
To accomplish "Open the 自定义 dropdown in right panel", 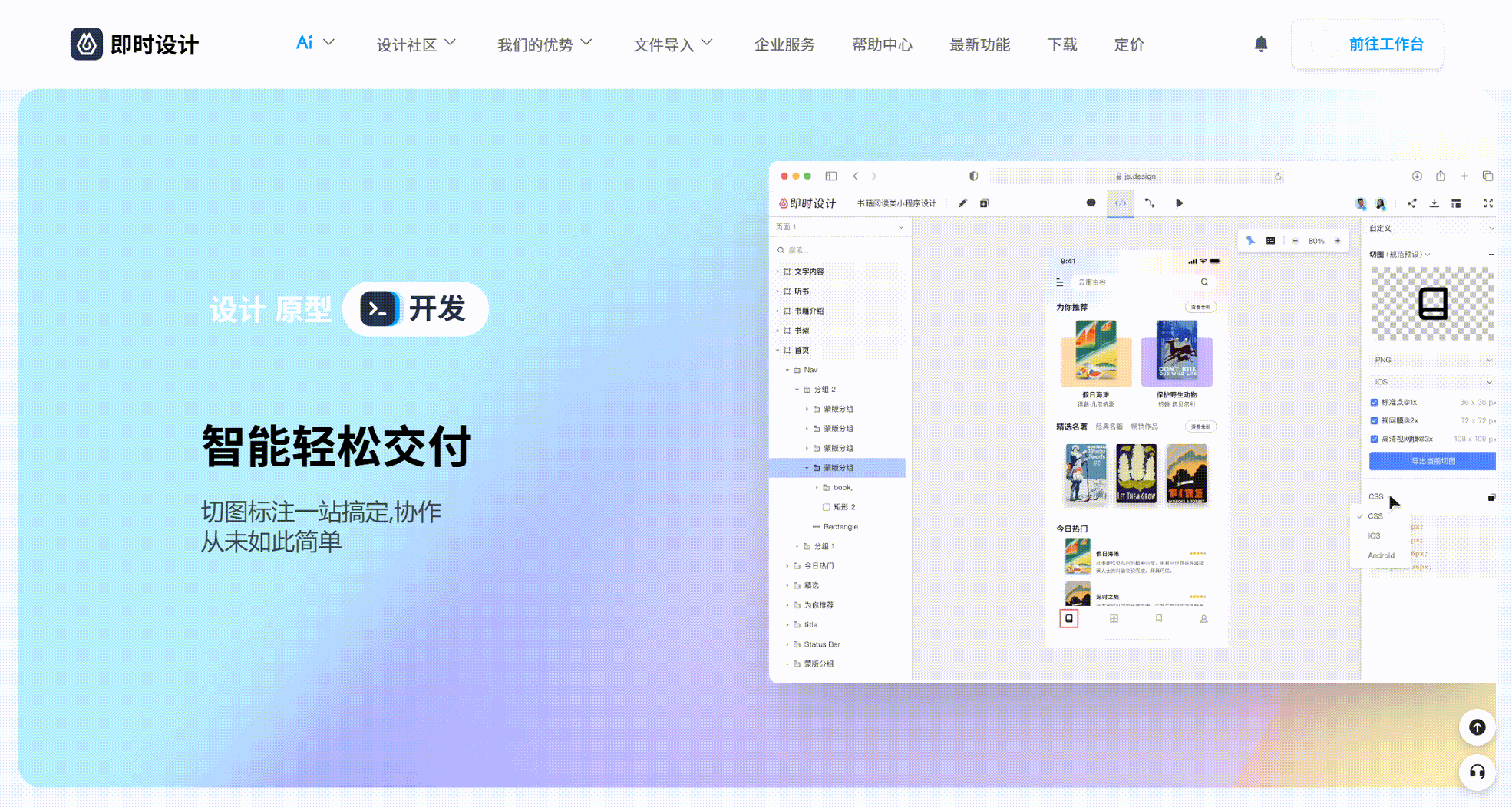I will (1432, 228).
